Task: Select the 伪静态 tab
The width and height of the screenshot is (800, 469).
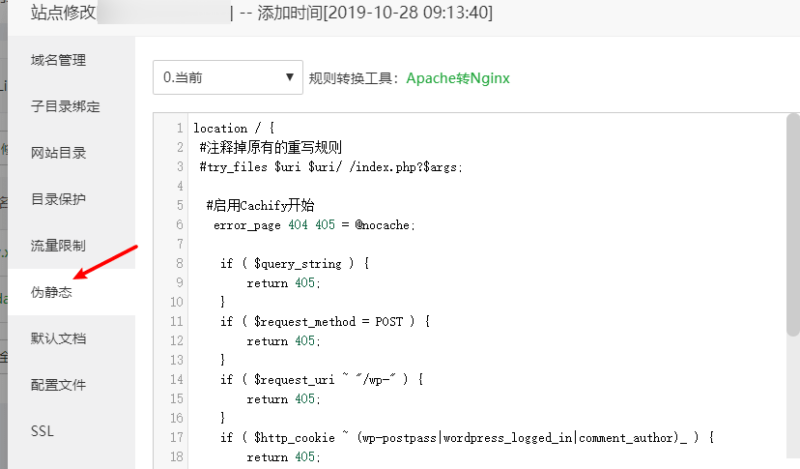Action: [x=51, y=292]
